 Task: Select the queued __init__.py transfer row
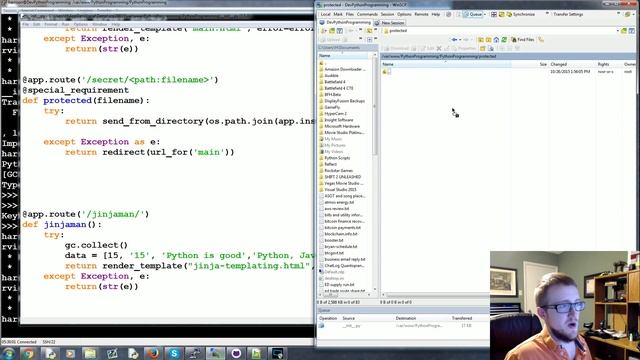click(x=402, y=326)
